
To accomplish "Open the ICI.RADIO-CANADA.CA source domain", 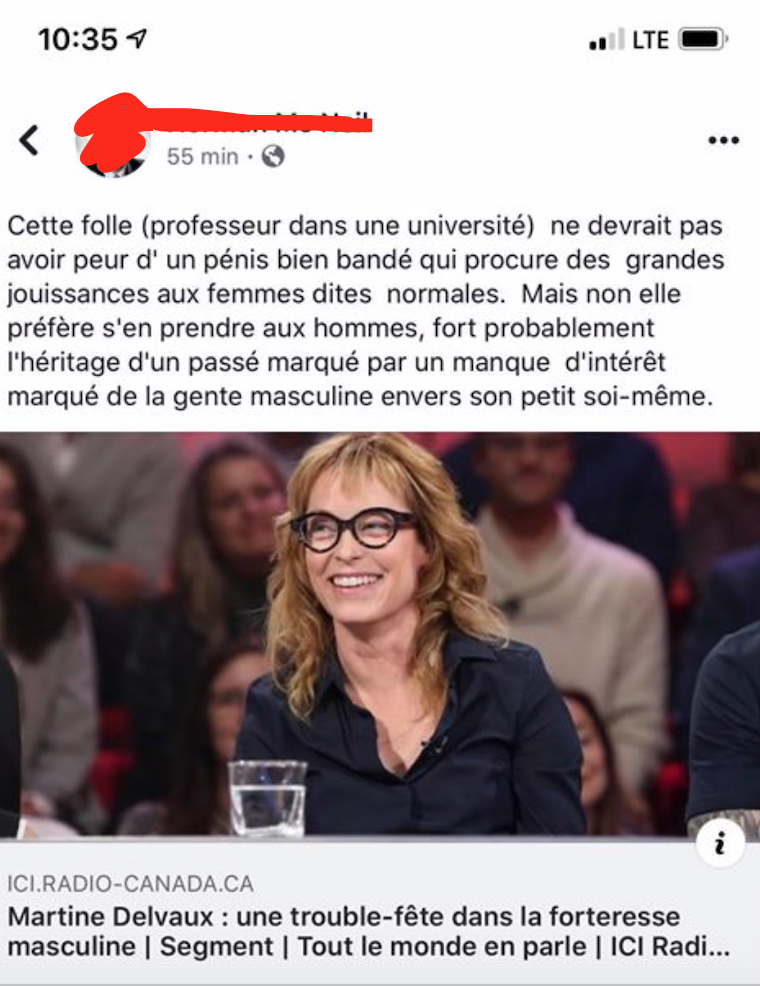I will pyautogui.click(x=130, y=884).
